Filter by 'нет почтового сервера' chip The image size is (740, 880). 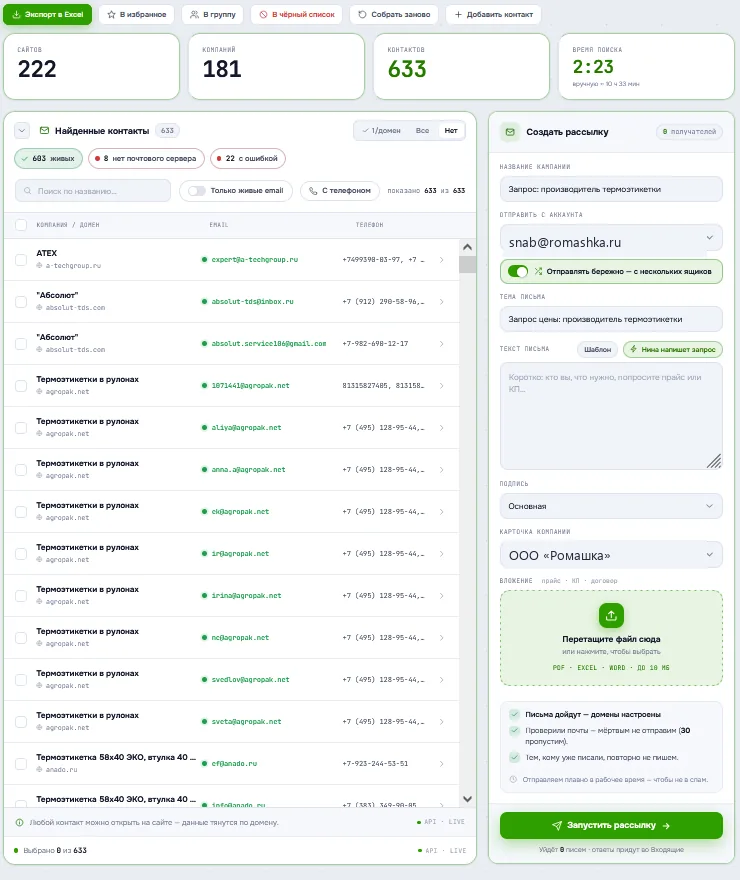point(146,158)
